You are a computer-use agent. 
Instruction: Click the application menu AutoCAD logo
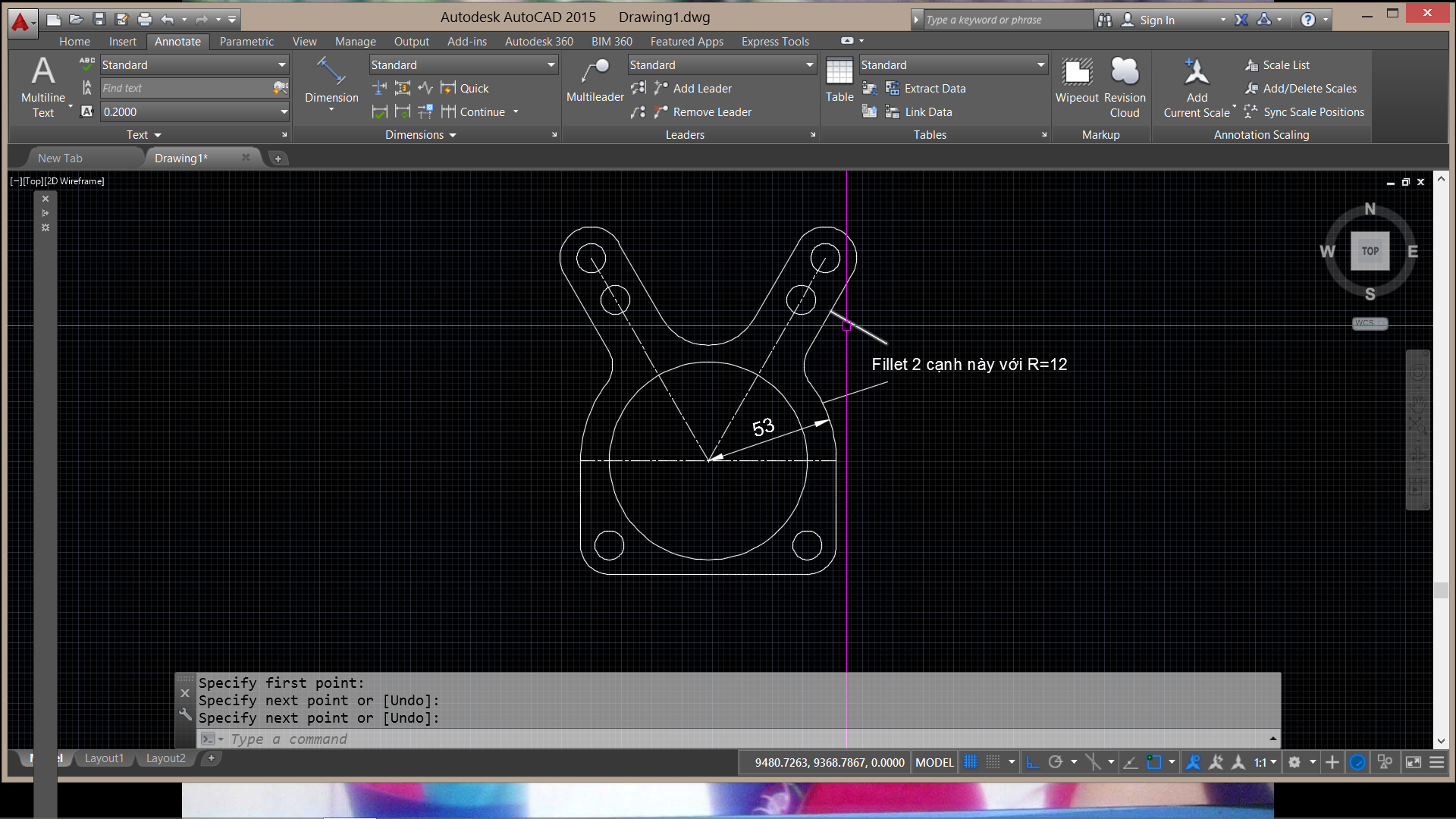click(21, 22)
